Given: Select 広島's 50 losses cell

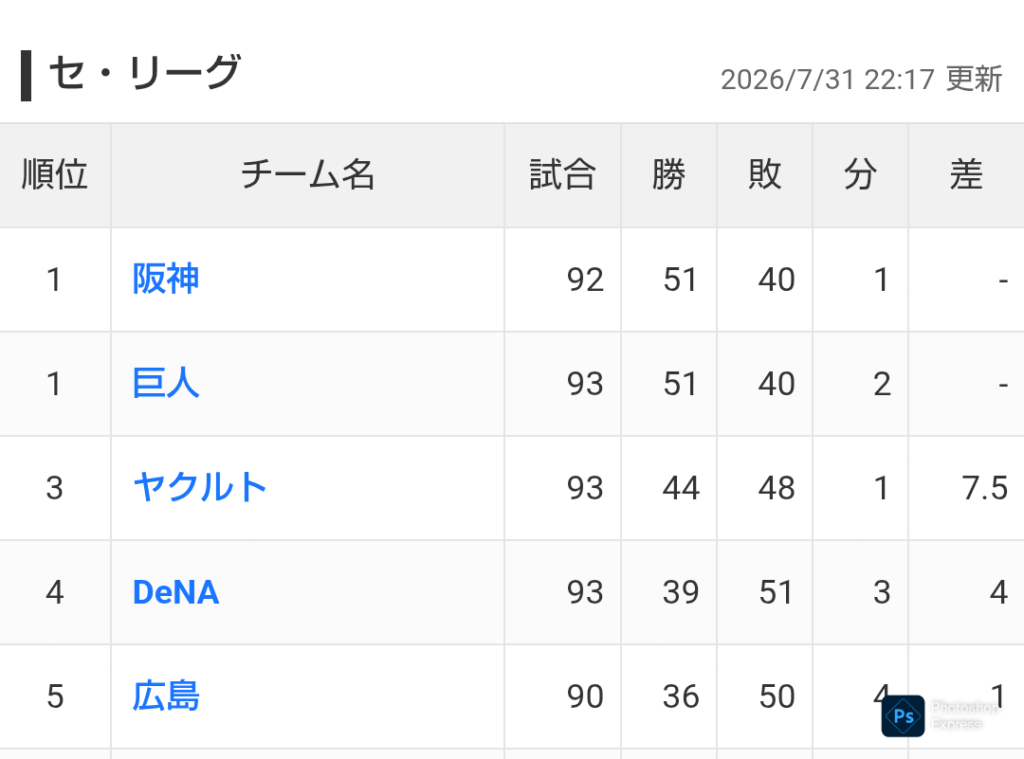Looking at the screenshot, I should click(x=765, y=696).
